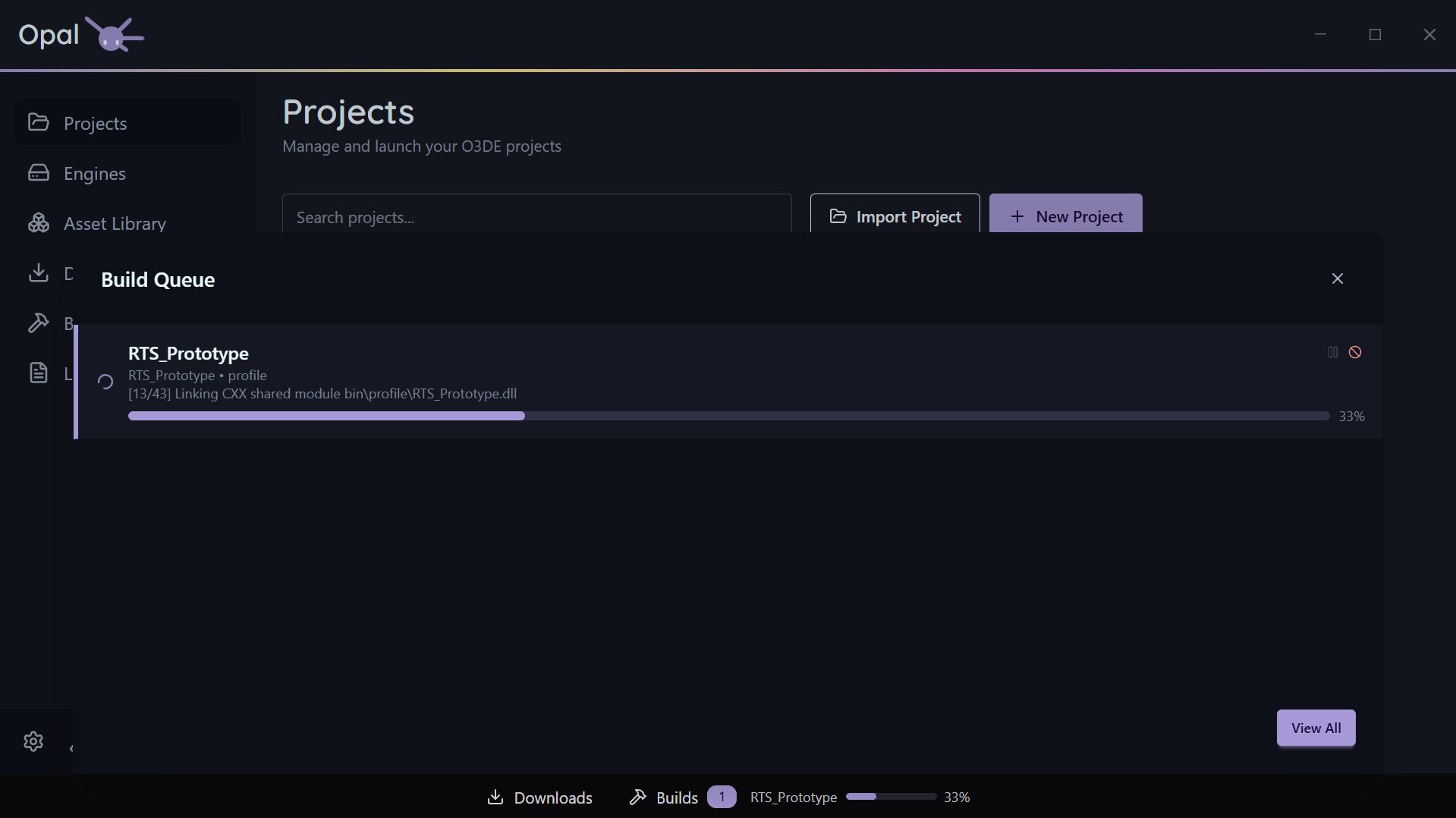Click the download arrow icon in sidebar
1456x818 pixels.
pos(39,272)
